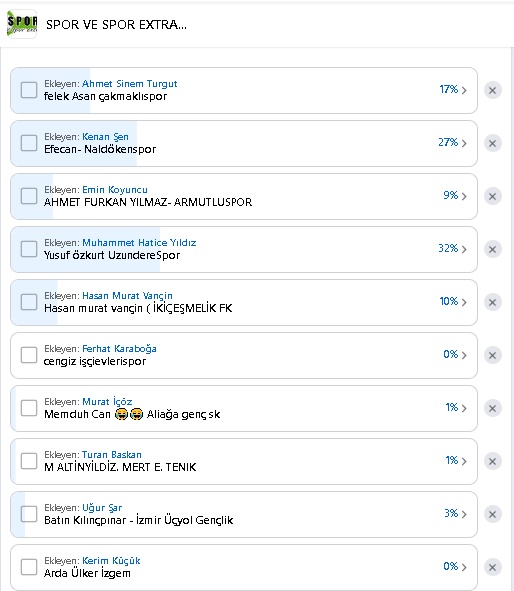Open the SPOR VE SPOR EXTRA group title

coord(116,25)
